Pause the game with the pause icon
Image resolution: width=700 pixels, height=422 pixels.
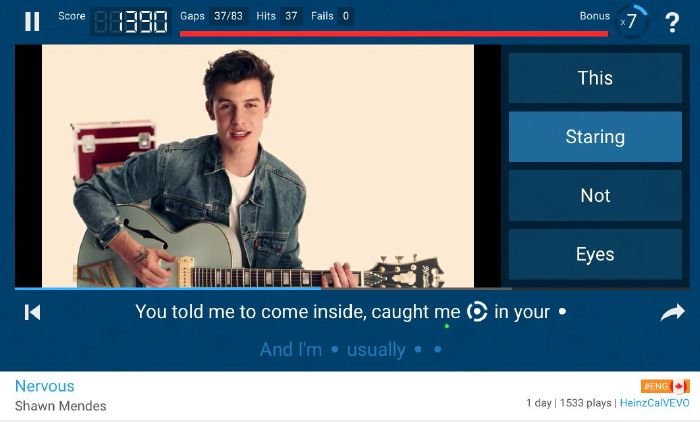pyautogui.click(x=32, y=21)
